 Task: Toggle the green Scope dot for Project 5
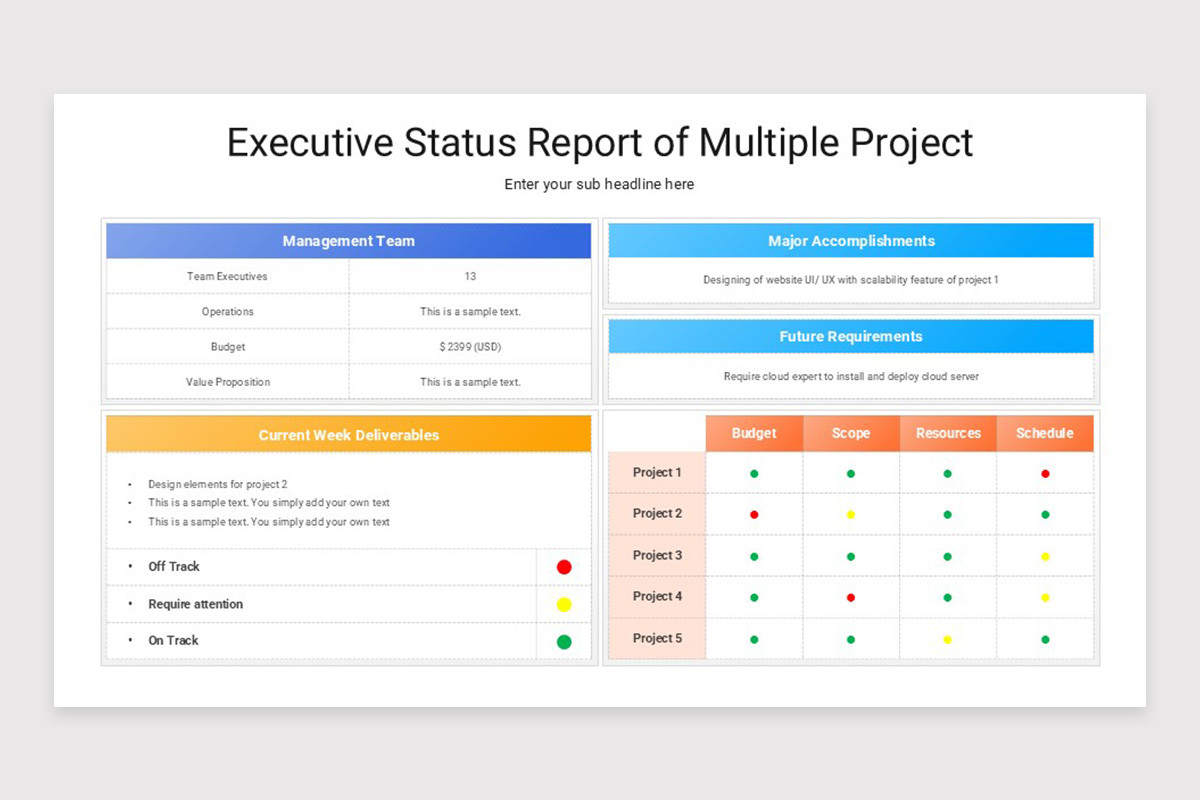pos(851,638)
